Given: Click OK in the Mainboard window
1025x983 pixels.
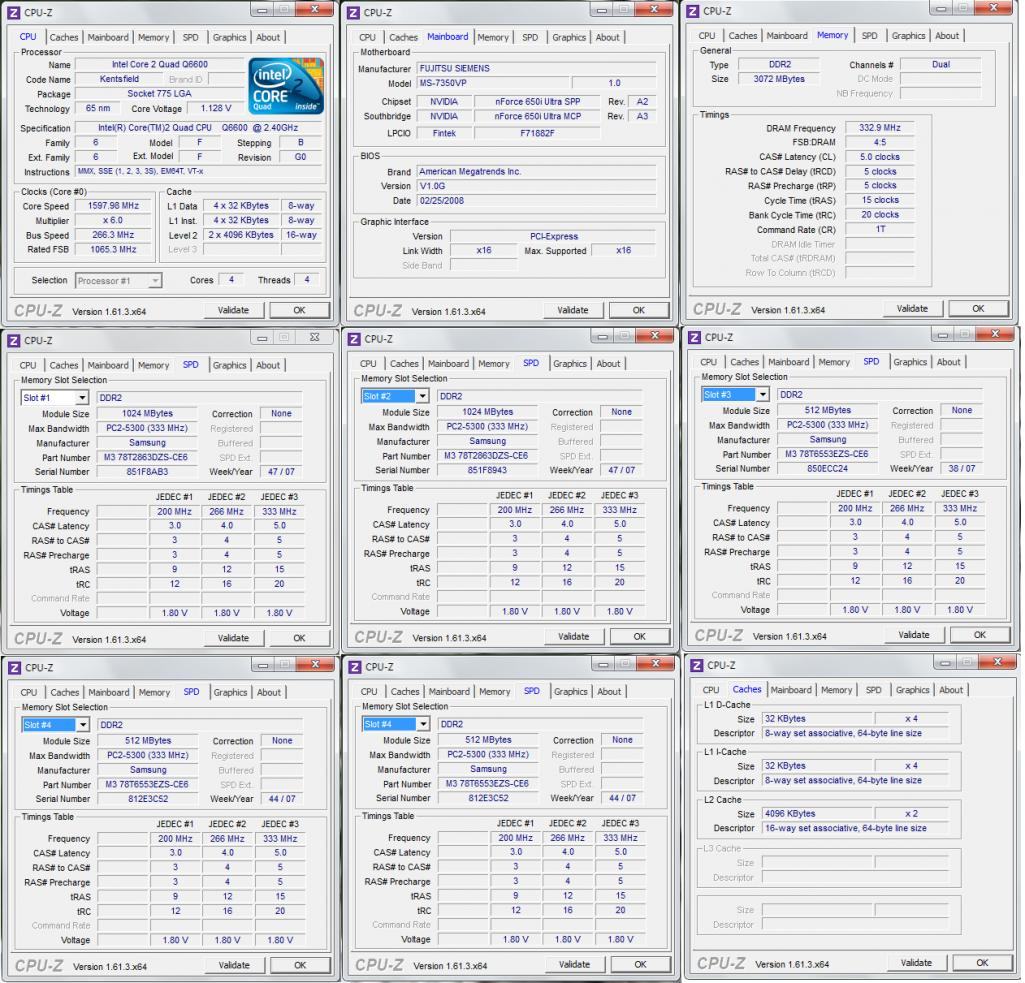Looking at the screenshot, I should click(x=639, y=310).
